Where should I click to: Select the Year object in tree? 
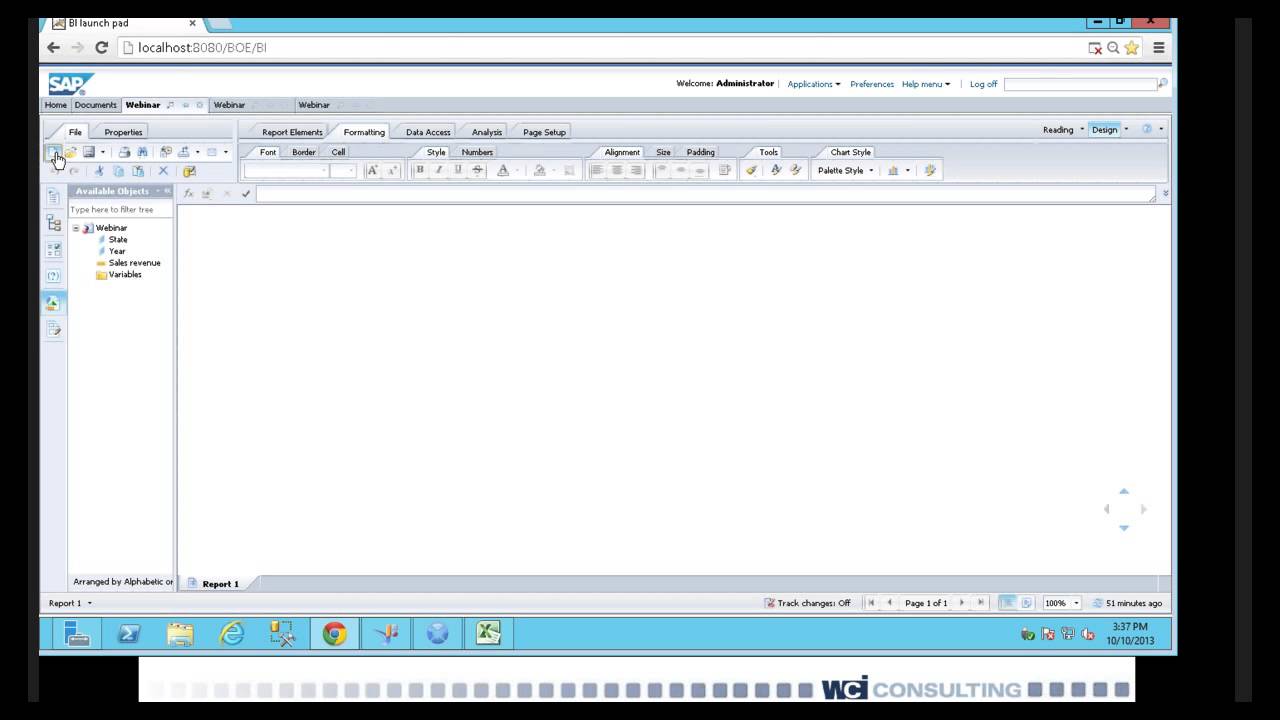coord(117,251)
